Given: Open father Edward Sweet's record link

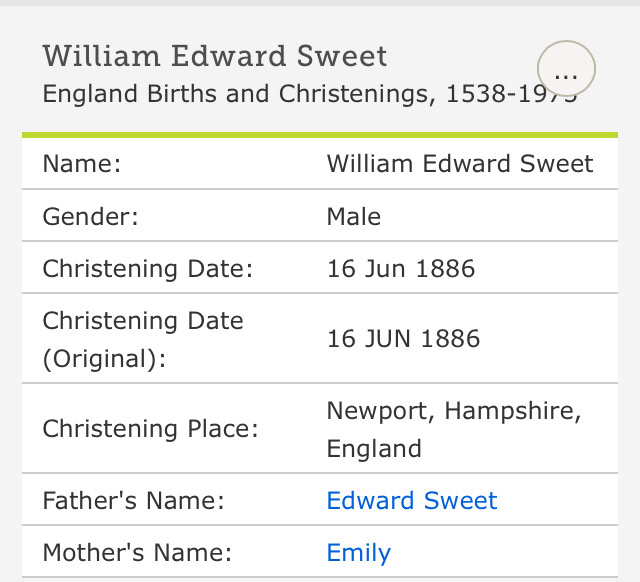Looking at the screenshot, I should [x=412, y=500].
